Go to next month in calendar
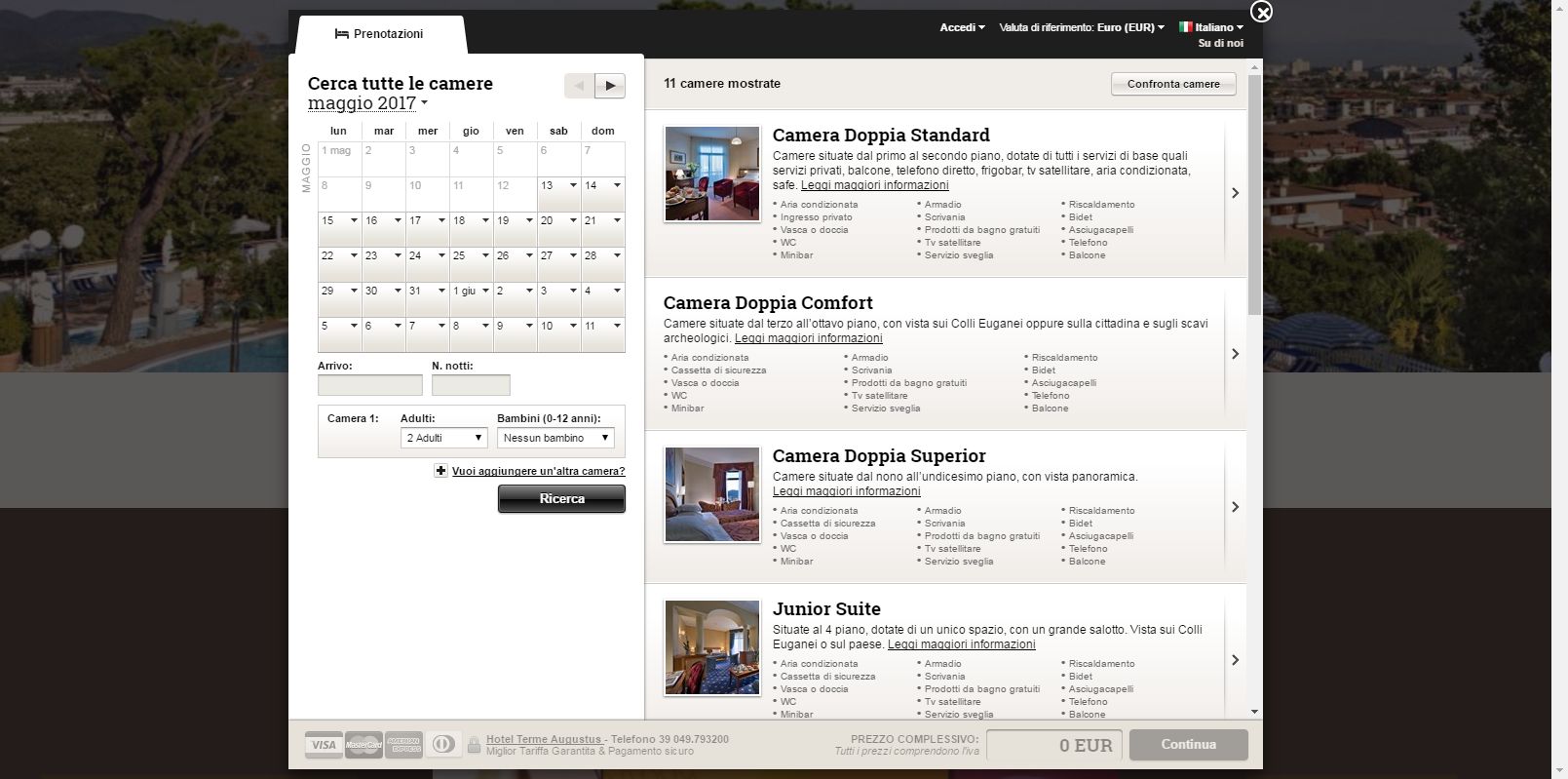The image size is (1568, 779). pyautogui.click(x=610, y=86)
